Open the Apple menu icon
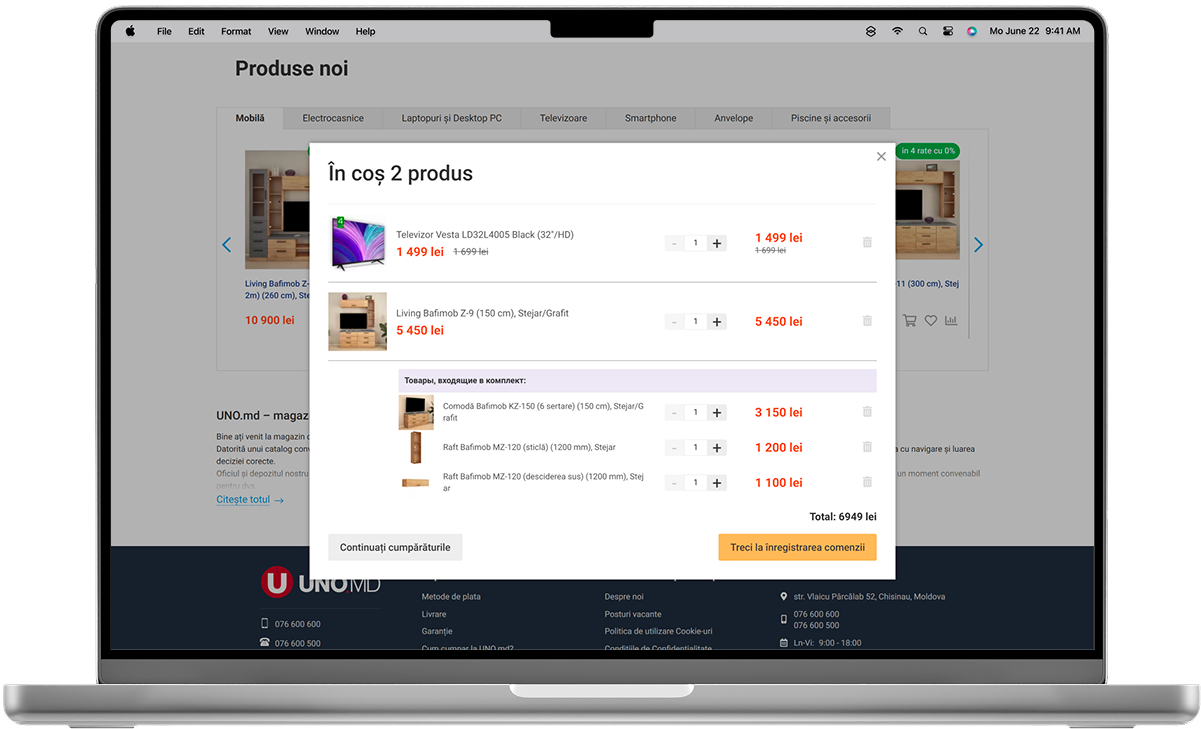 (130, 31)
